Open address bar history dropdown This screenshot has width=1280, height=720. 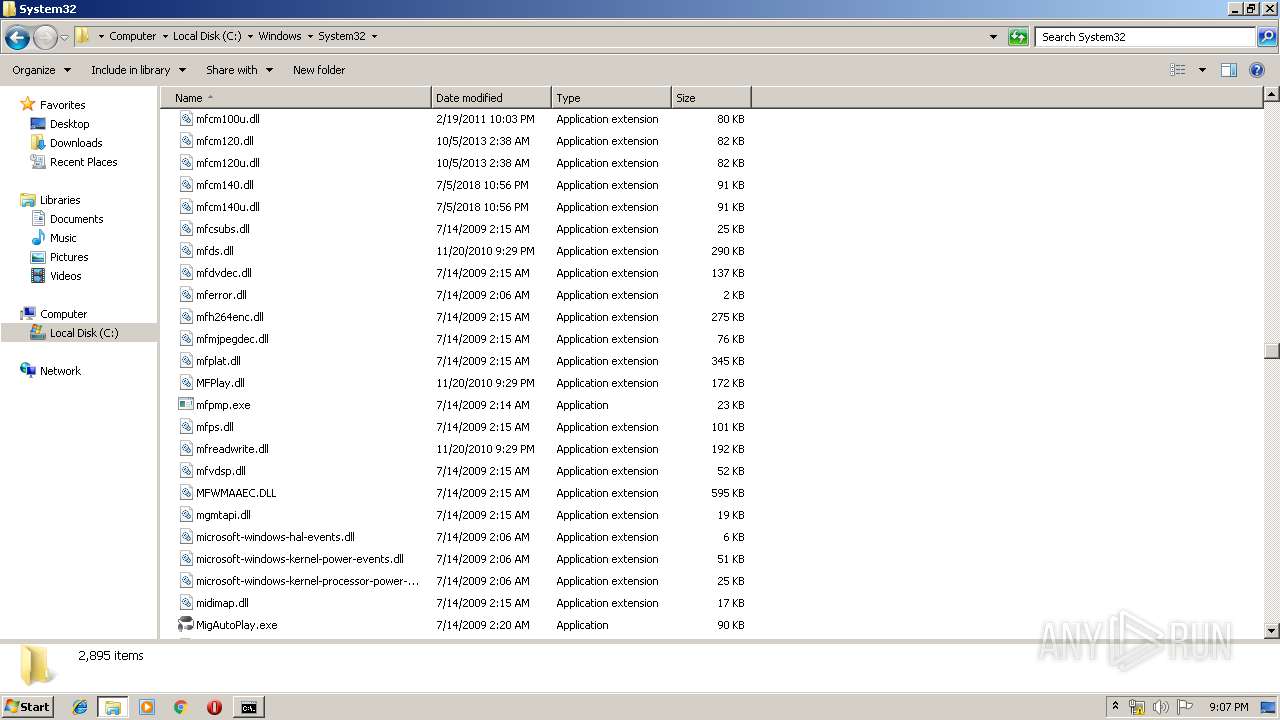(x=993, y=37)
